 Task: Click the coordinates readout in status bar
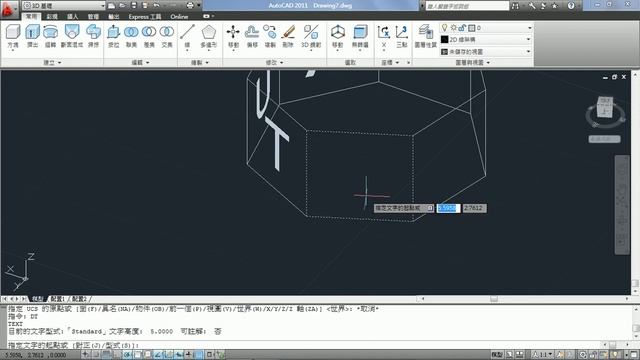36,355
